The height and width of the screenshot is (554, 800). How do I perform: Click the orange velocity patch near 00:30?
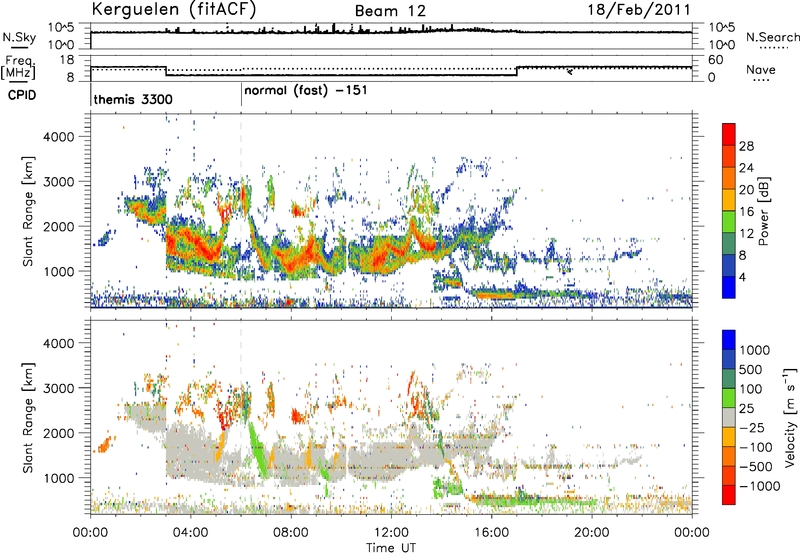104,444
